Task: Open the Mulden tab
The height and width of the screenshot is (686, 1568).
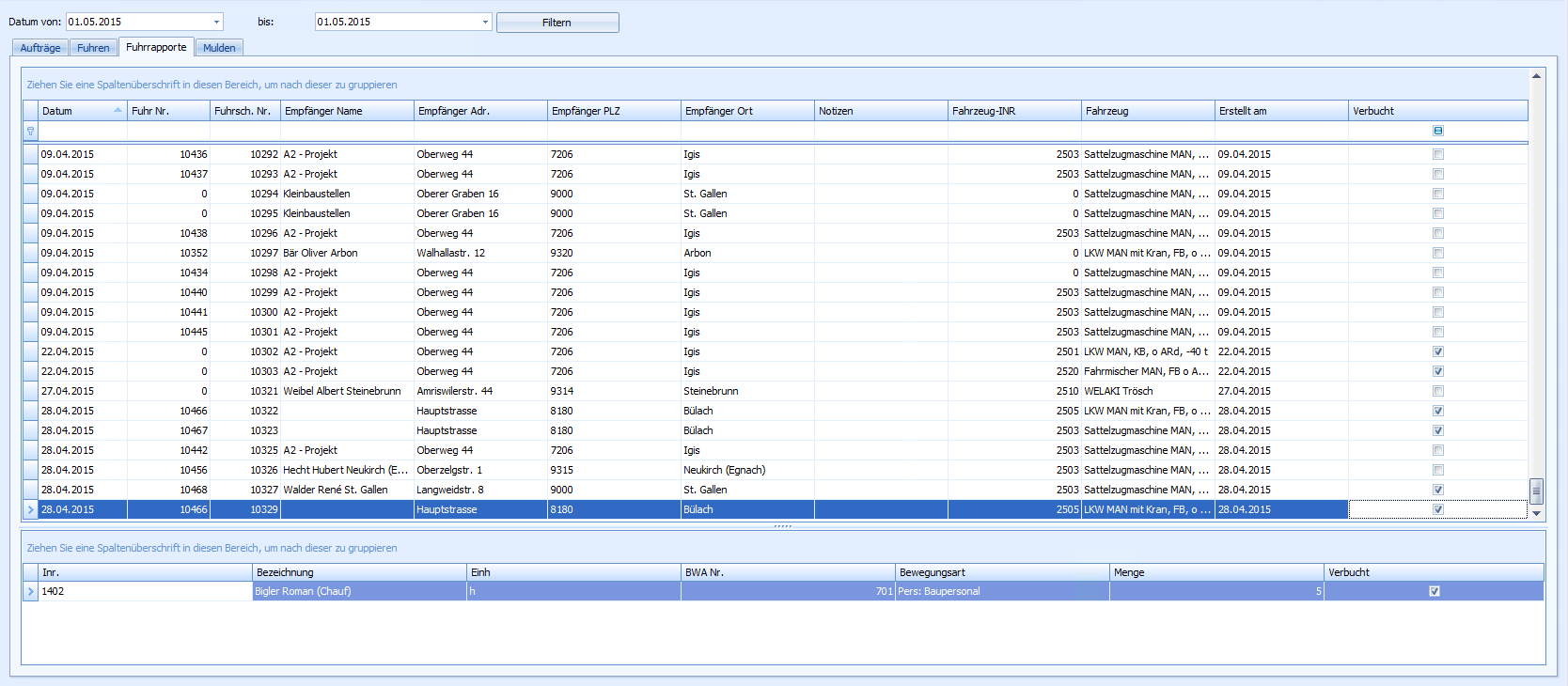Action: tap(219, 48)
